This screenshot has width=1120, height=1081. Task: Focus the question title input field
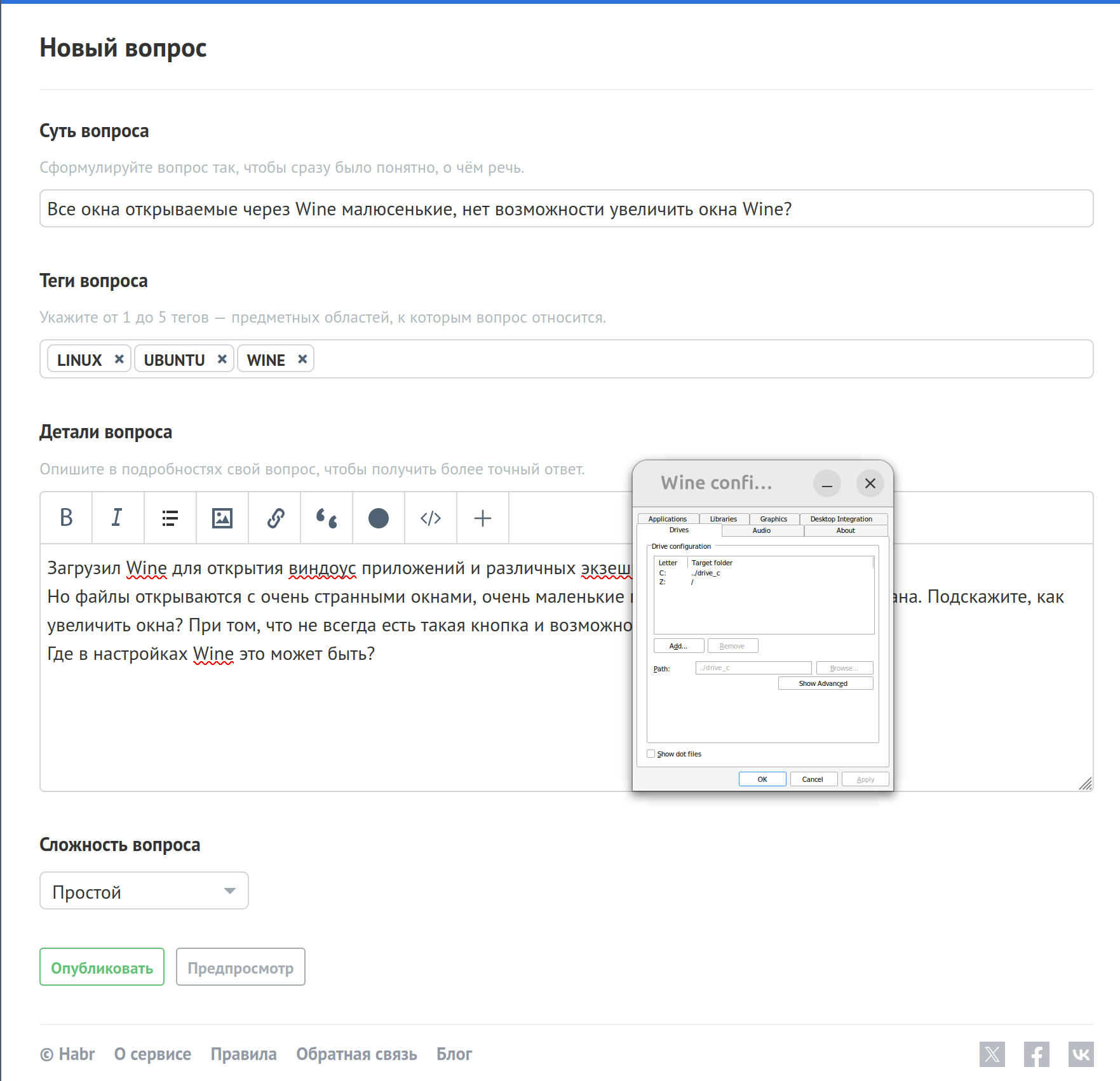click(x=566, y=209)
